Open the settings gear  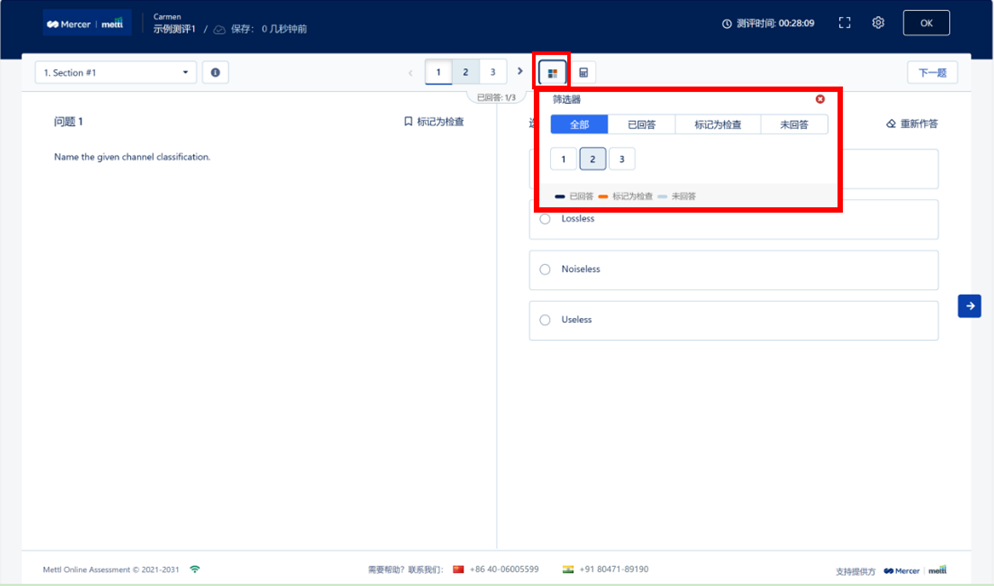pos(878,23)
